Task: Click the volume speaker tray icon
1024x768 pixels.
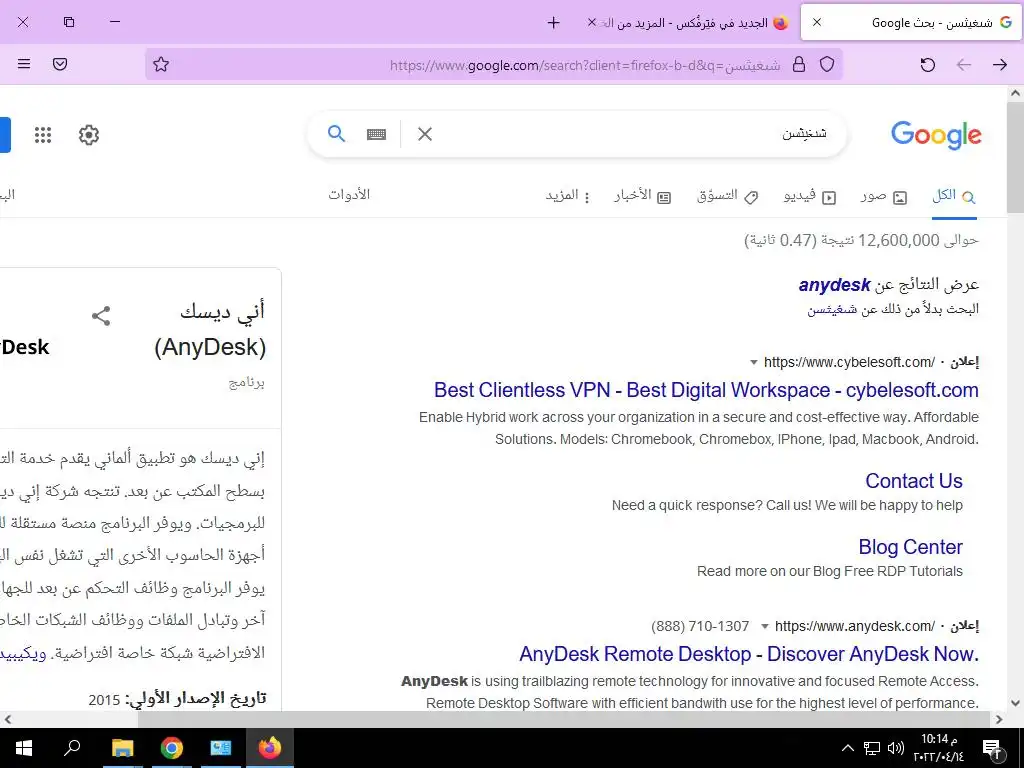Action: 895,748
